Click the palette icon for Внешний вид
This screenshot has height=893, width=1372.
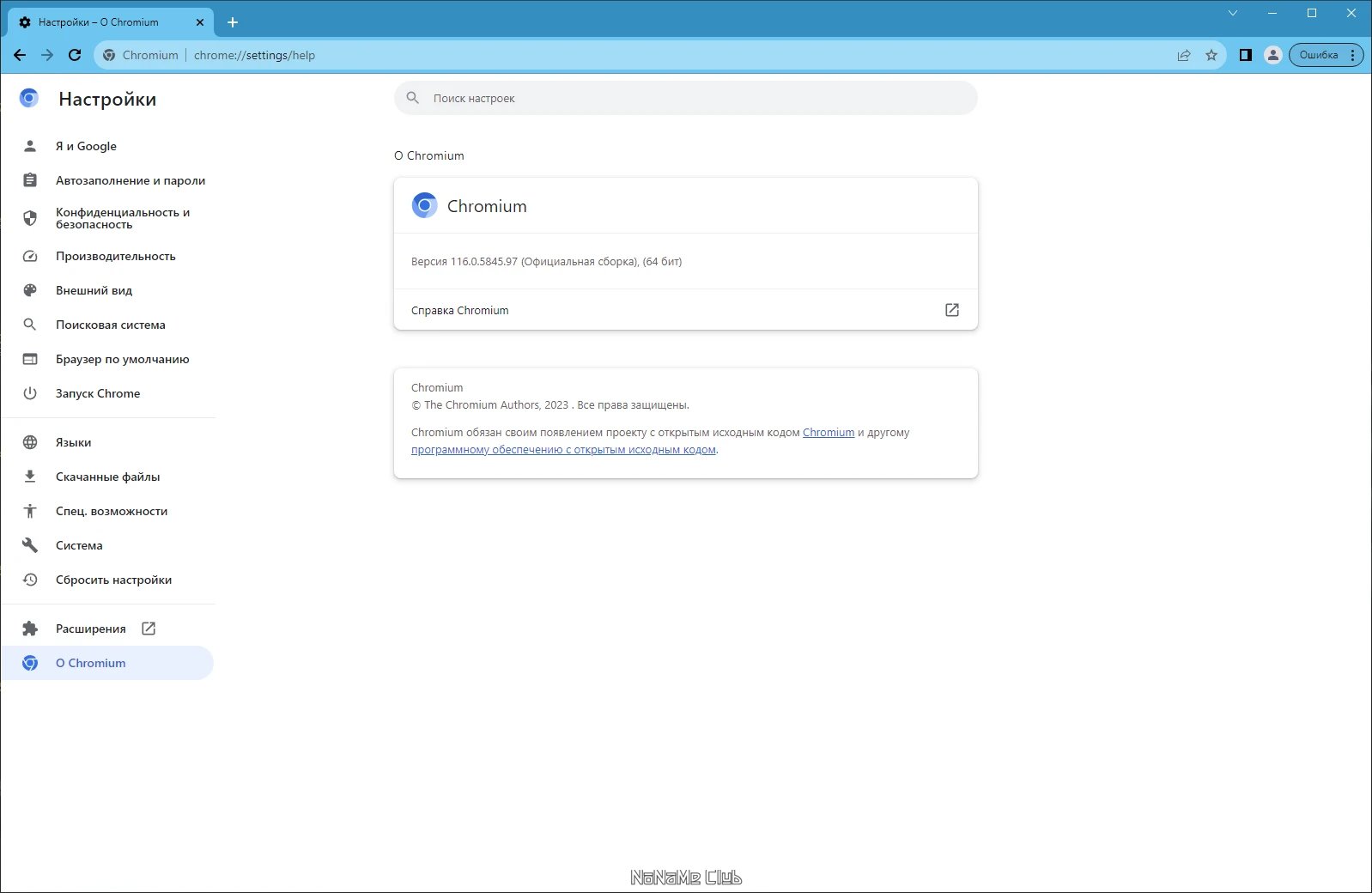30,290
